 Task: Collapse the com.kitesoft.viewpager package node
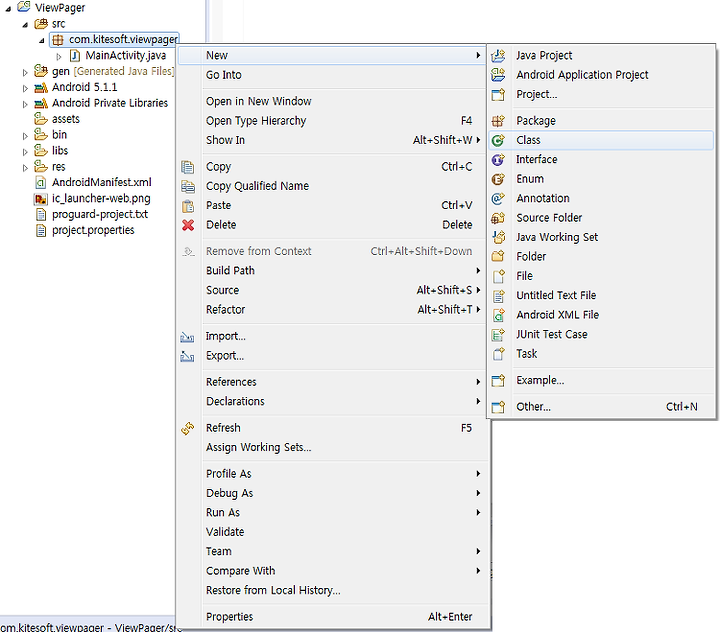tap(42, 41)
